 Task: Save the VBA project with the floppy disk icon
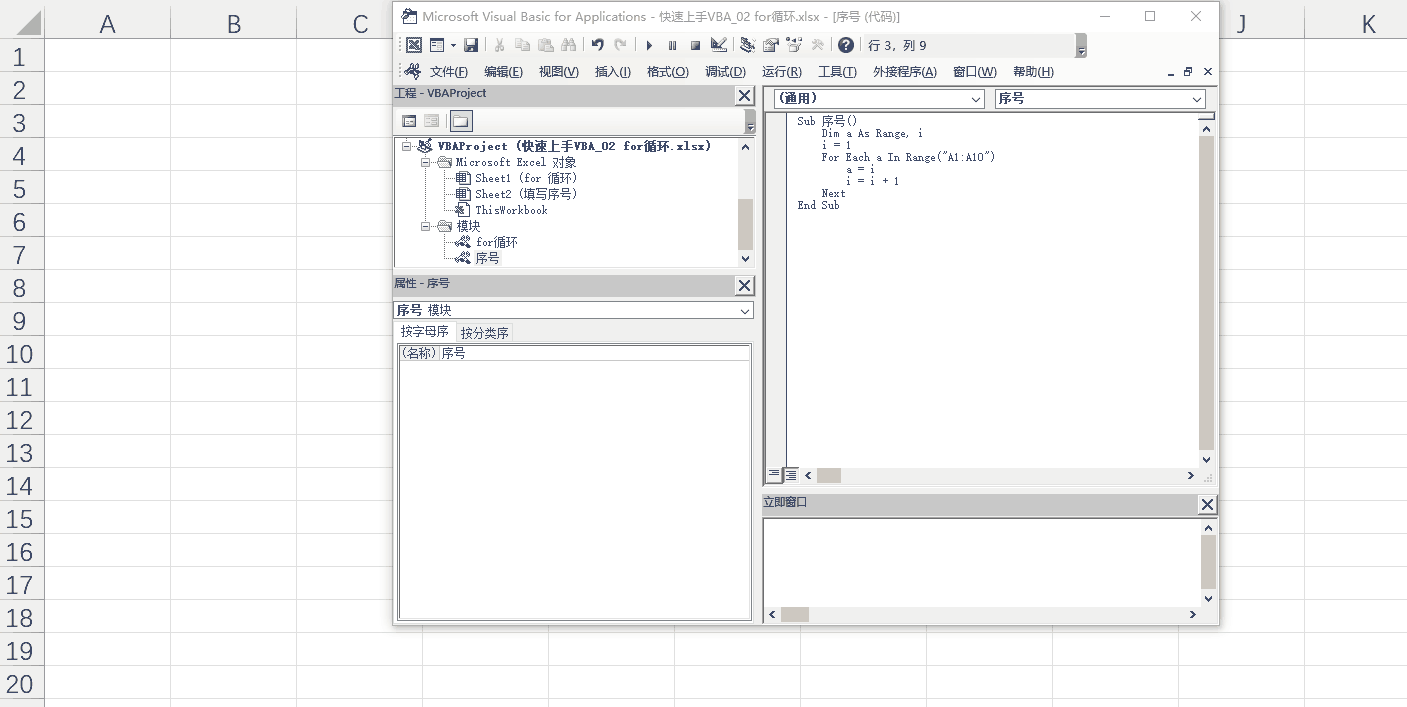coord(471,45)
